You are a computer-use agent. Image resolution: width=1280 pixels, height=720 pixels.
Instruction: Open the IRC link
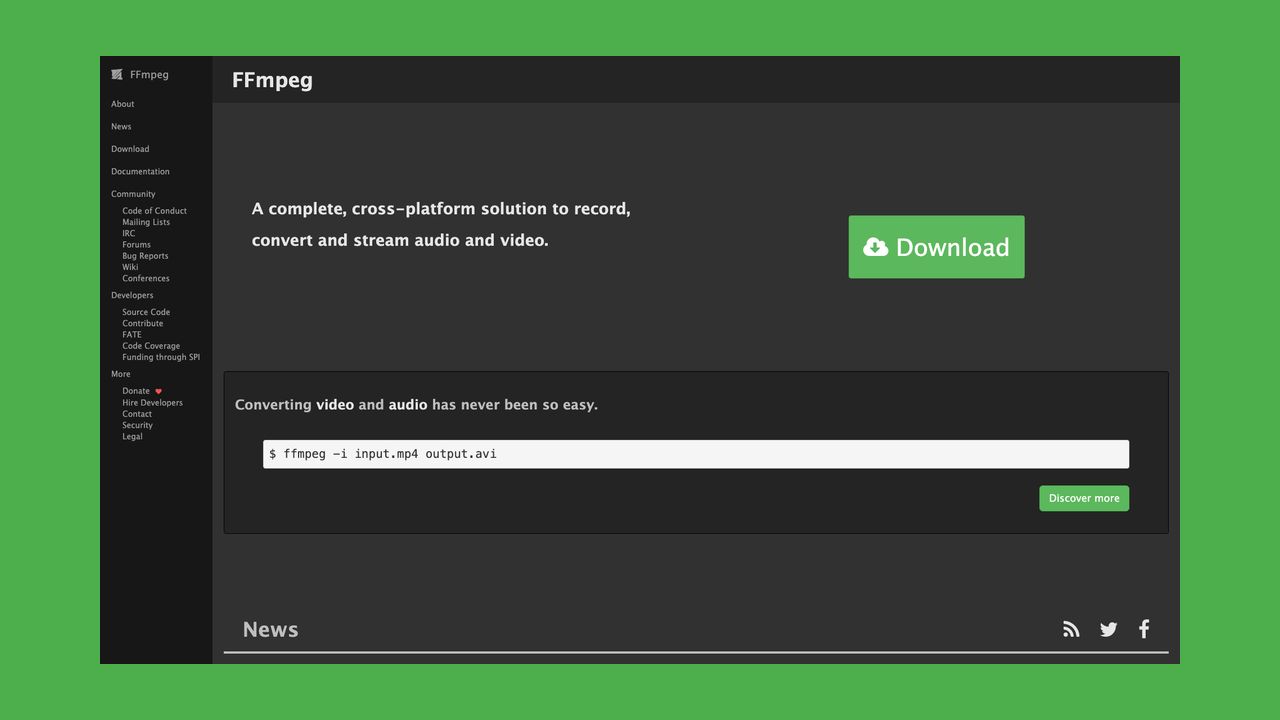tap(128, 233)
